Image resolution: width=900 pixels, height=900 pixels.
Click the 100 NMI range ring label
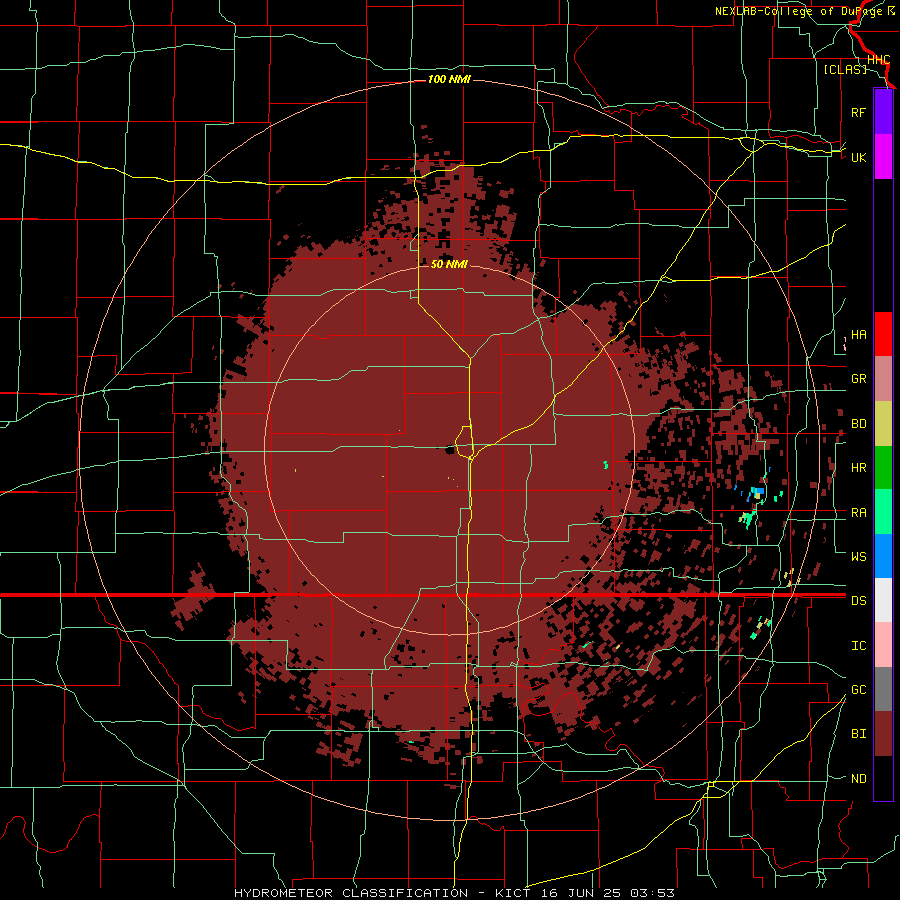point(449,79)
